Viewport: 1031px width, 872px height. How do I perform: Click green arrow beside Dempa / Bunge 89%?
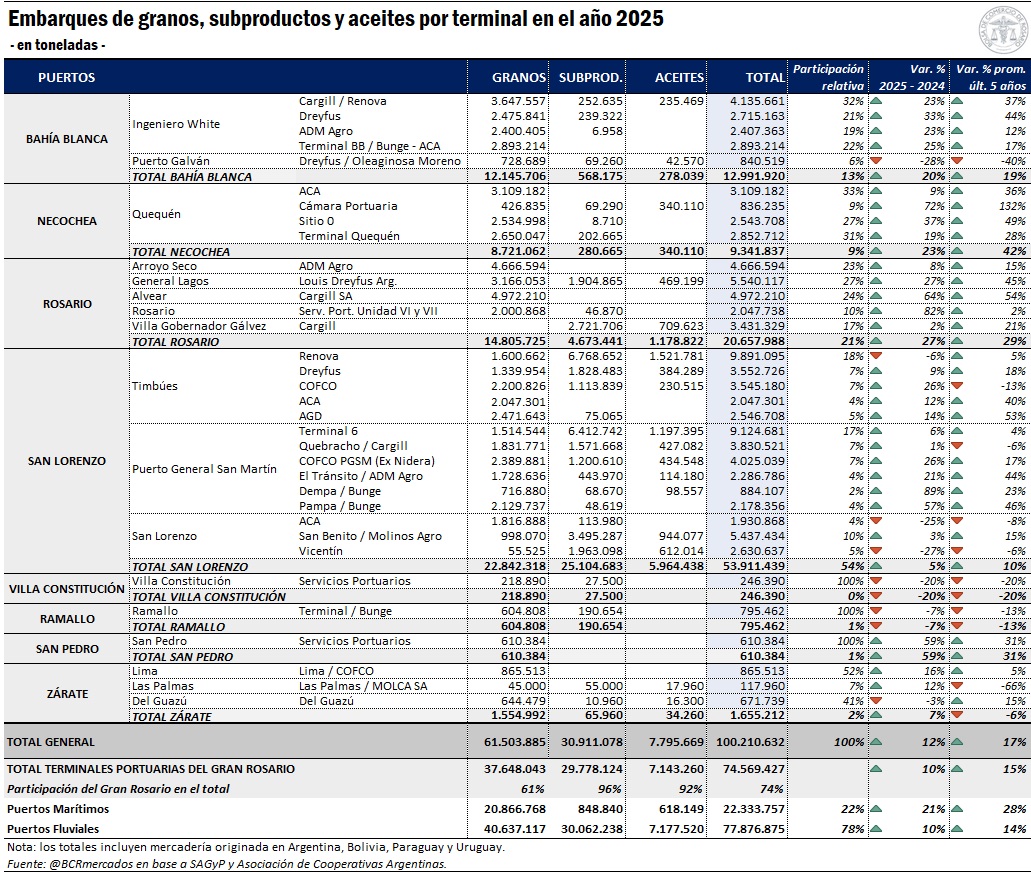click(876, 491)
